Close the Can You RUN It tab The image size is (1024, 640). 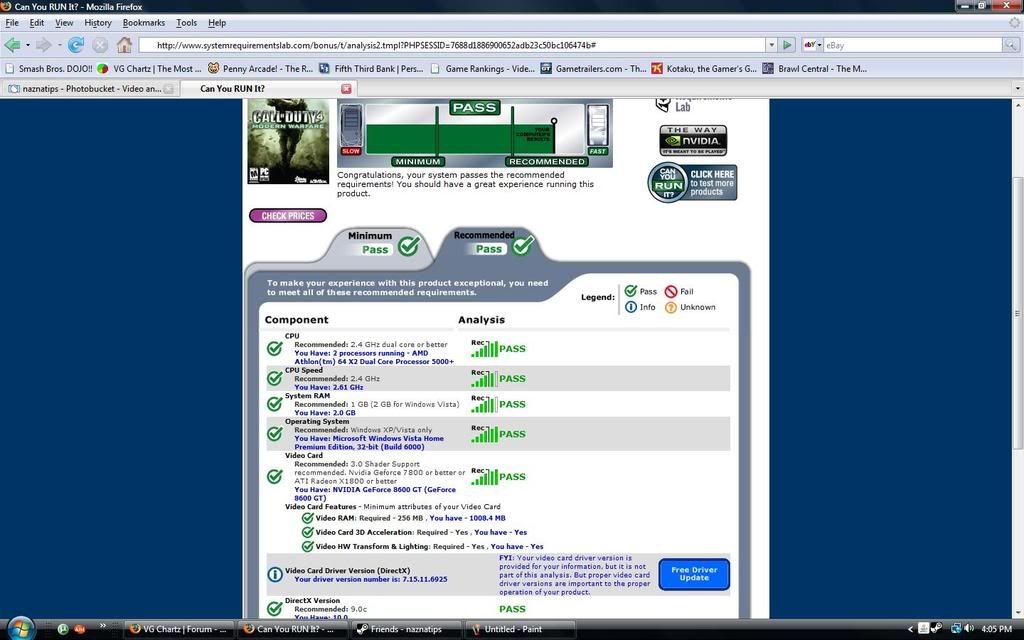pos(346,88)
